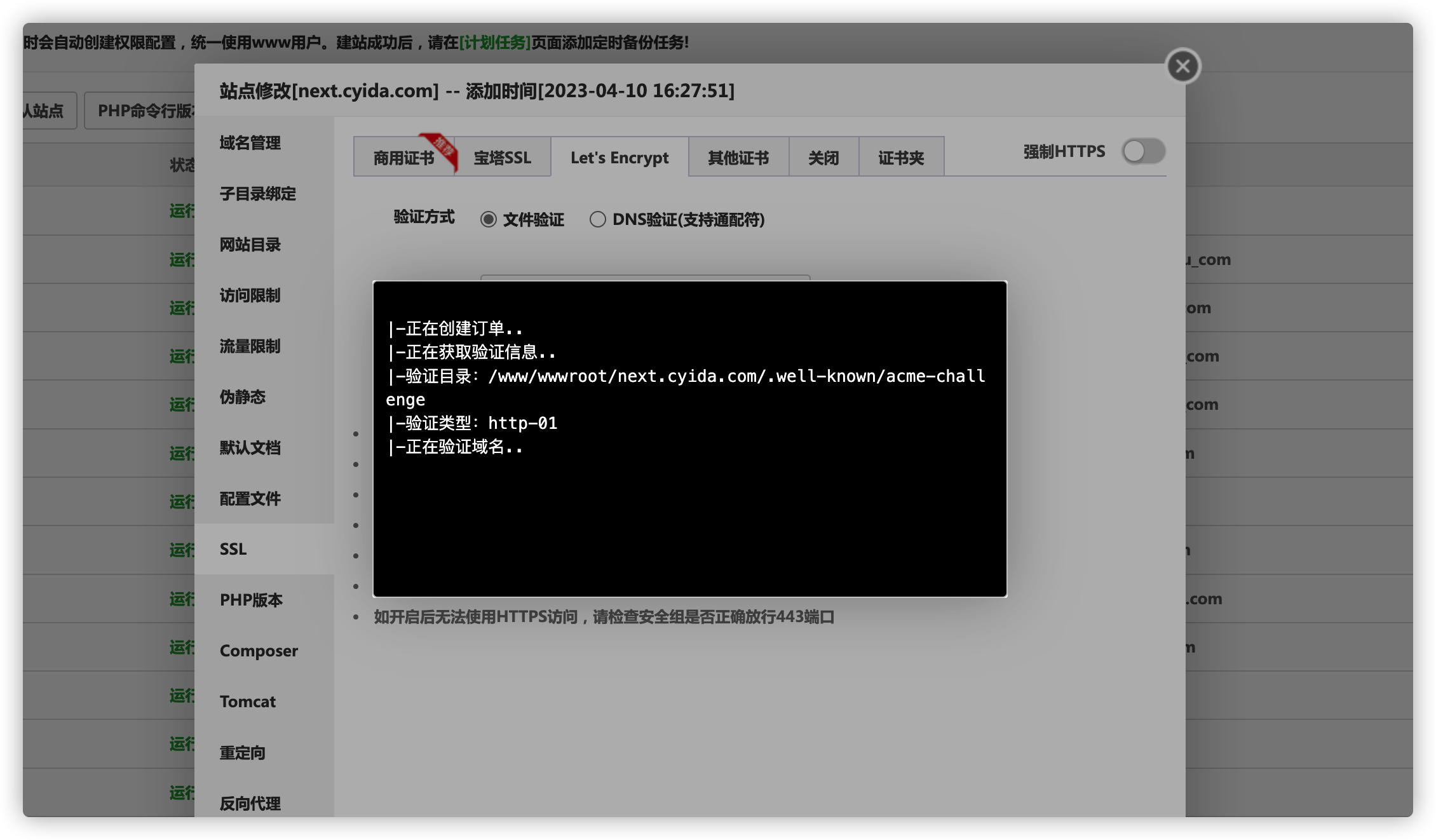Open 域名管理 in the sidebar
The image size is (1436, 840).
(x=264, y=143)
